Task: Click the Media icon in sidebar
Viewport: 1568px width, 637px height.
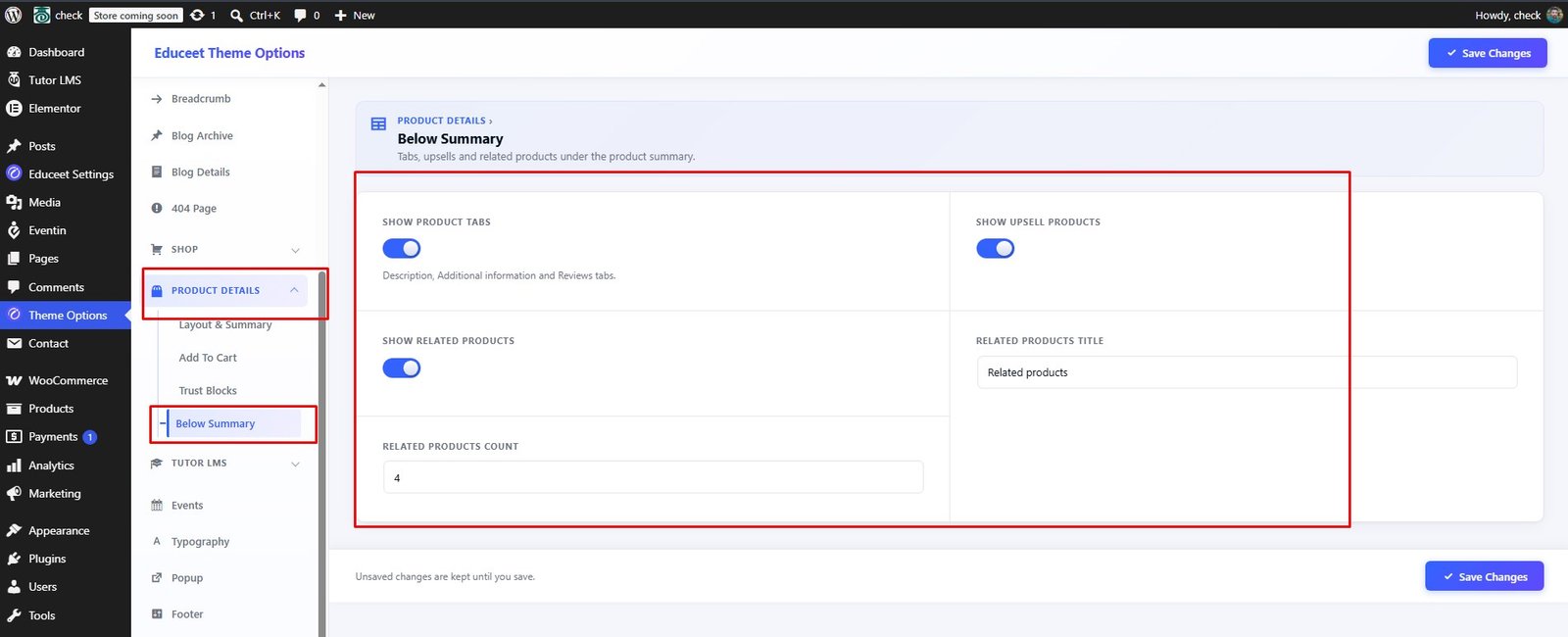Action: click(x=14, y=202)
